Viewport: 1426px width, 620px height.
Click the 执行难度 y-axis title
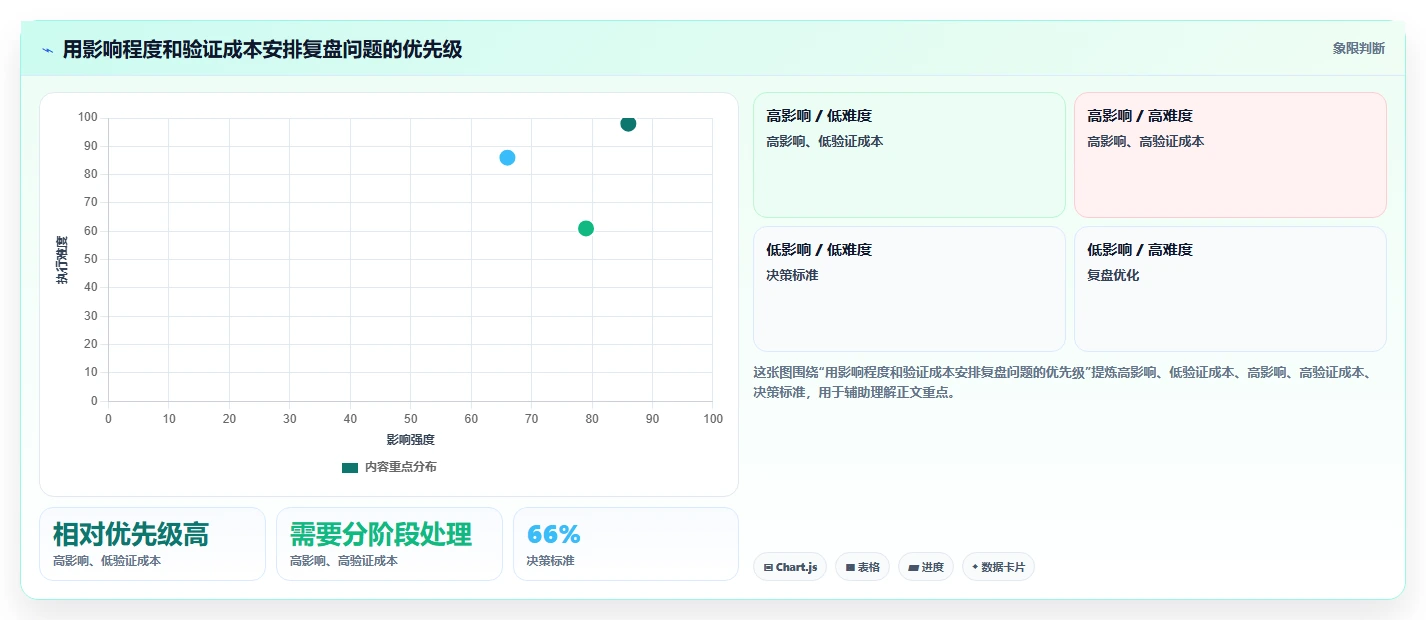[x=62, y=260]
